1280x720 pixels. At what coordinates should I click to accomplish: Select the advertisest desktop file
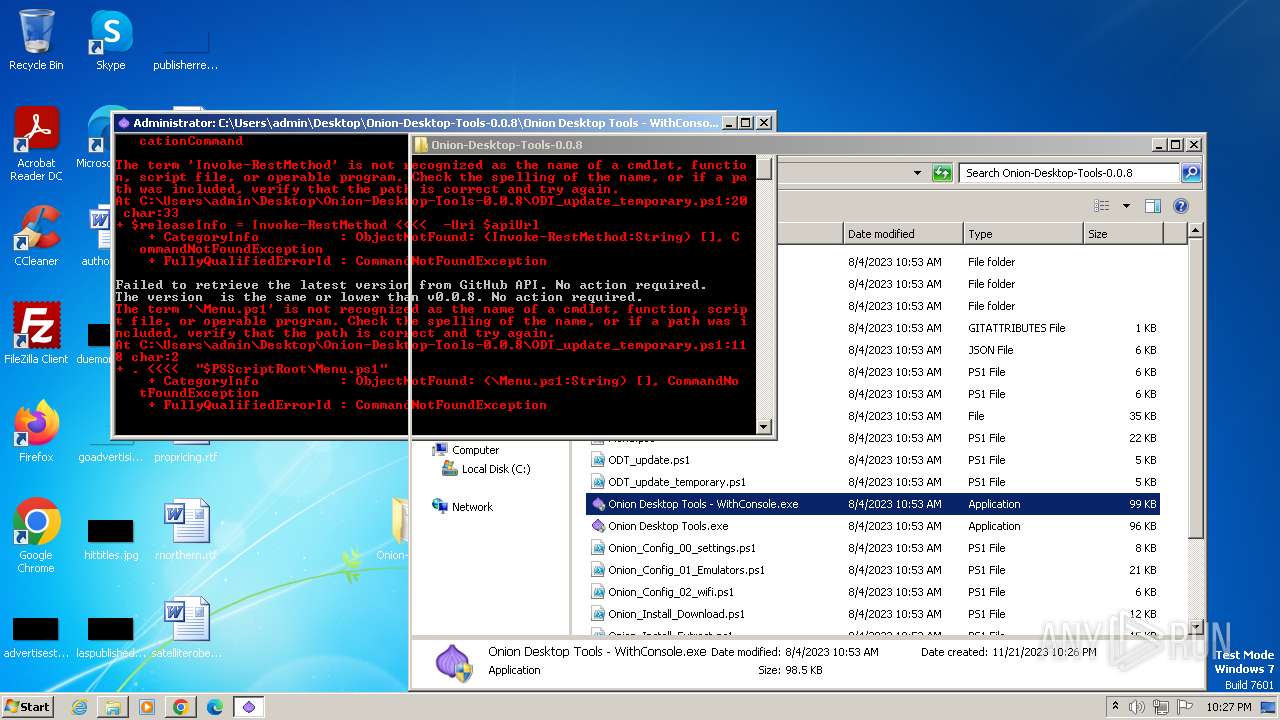coord(36,638)
